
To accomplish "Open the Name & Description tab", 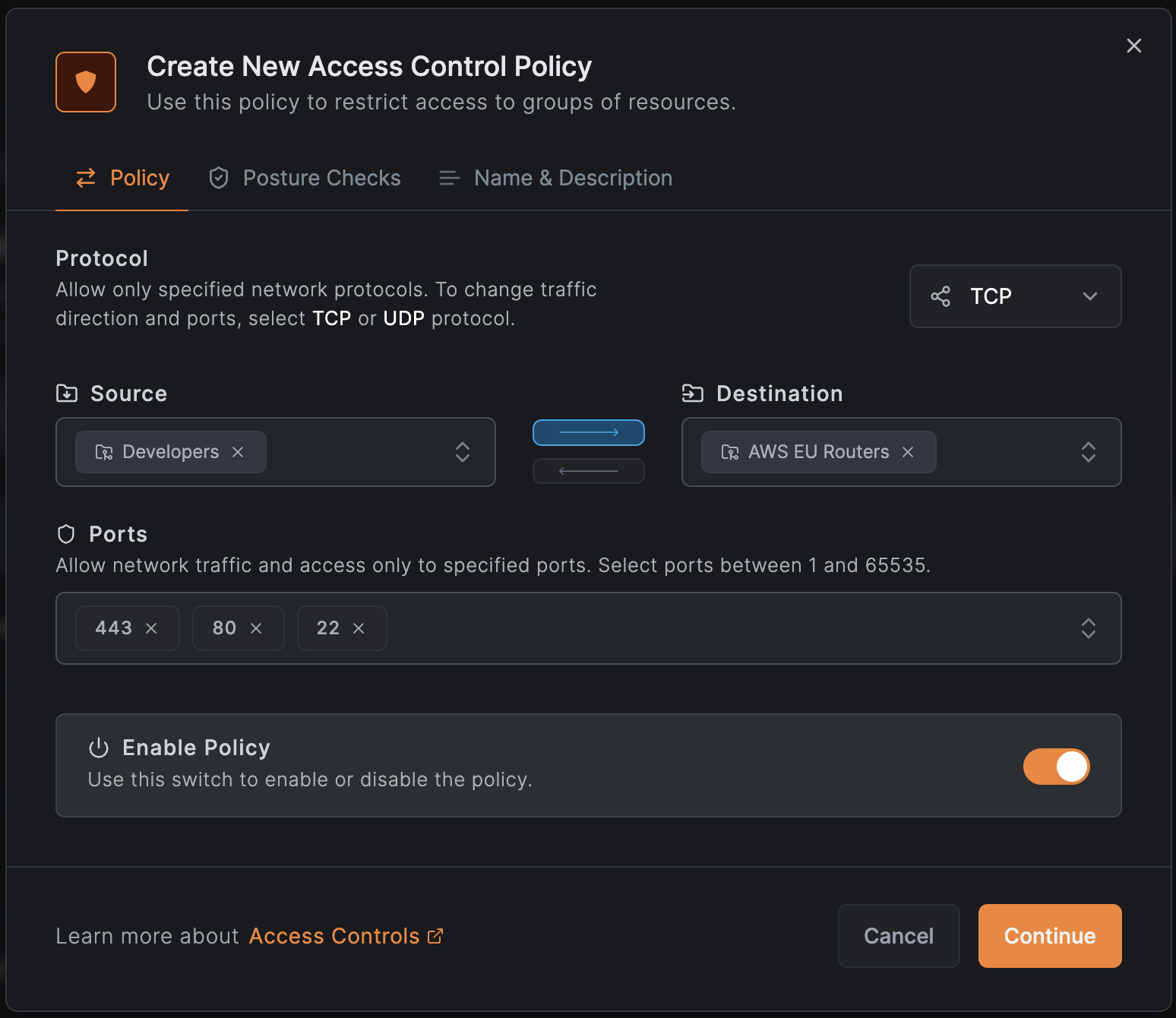I will point(572,177).
